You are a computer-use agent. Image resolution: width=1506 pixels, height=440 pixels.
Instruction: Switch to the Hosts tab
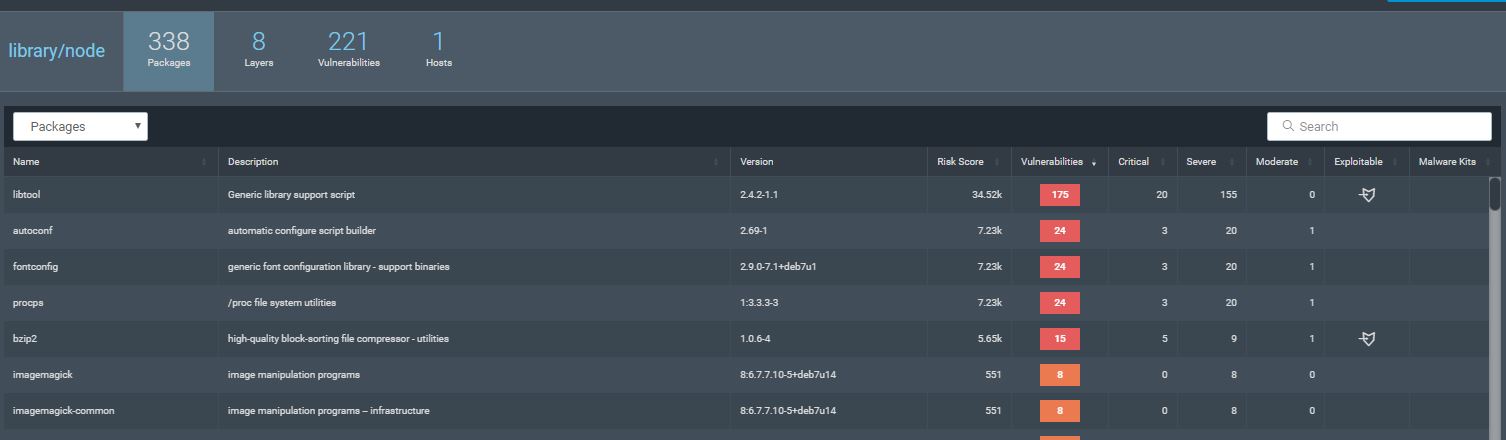(x=438, y=51)
